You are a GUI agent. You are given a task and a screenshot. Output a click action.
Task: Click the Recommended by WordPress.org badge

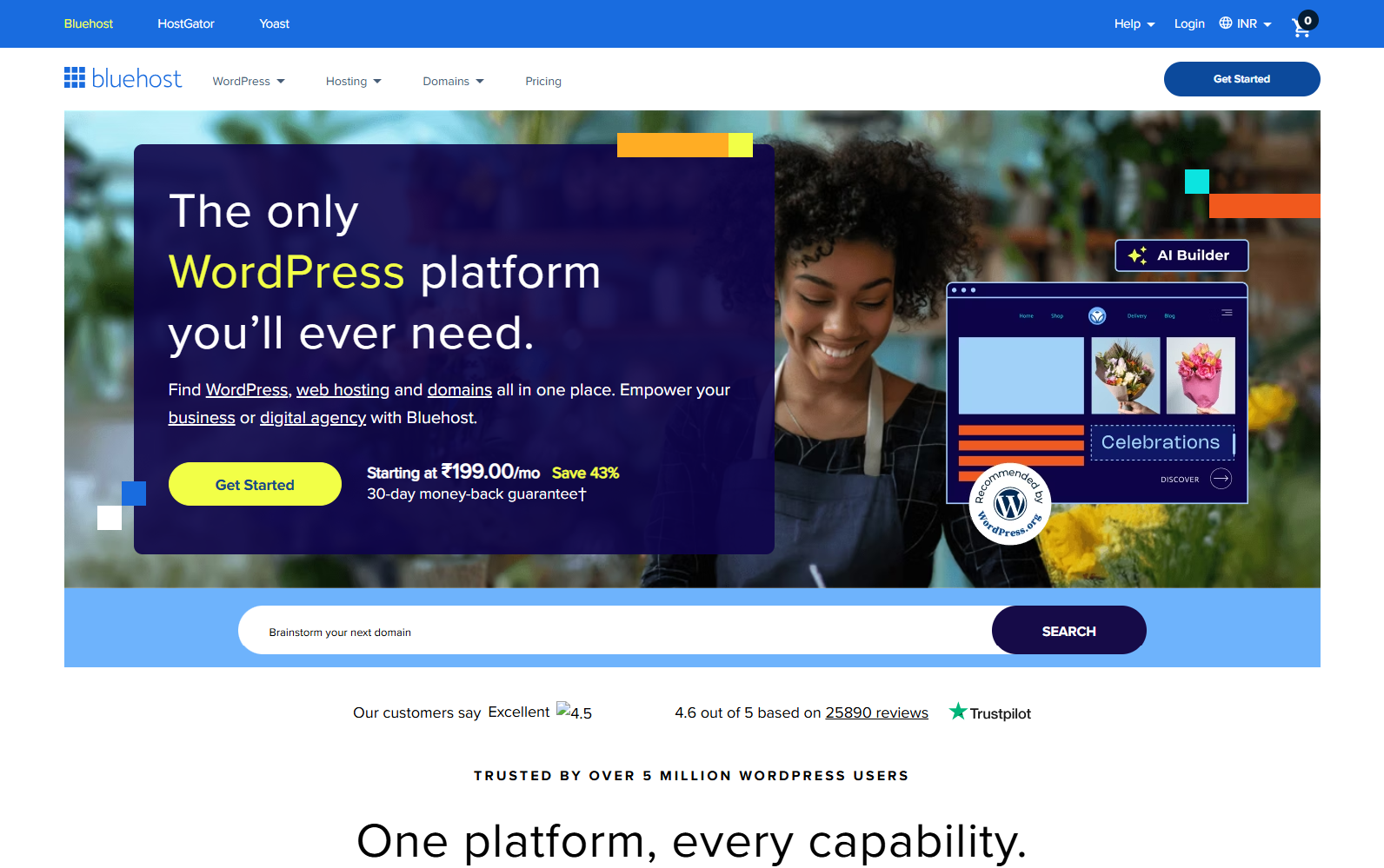pyautogui.click(x=1010, y=504)
